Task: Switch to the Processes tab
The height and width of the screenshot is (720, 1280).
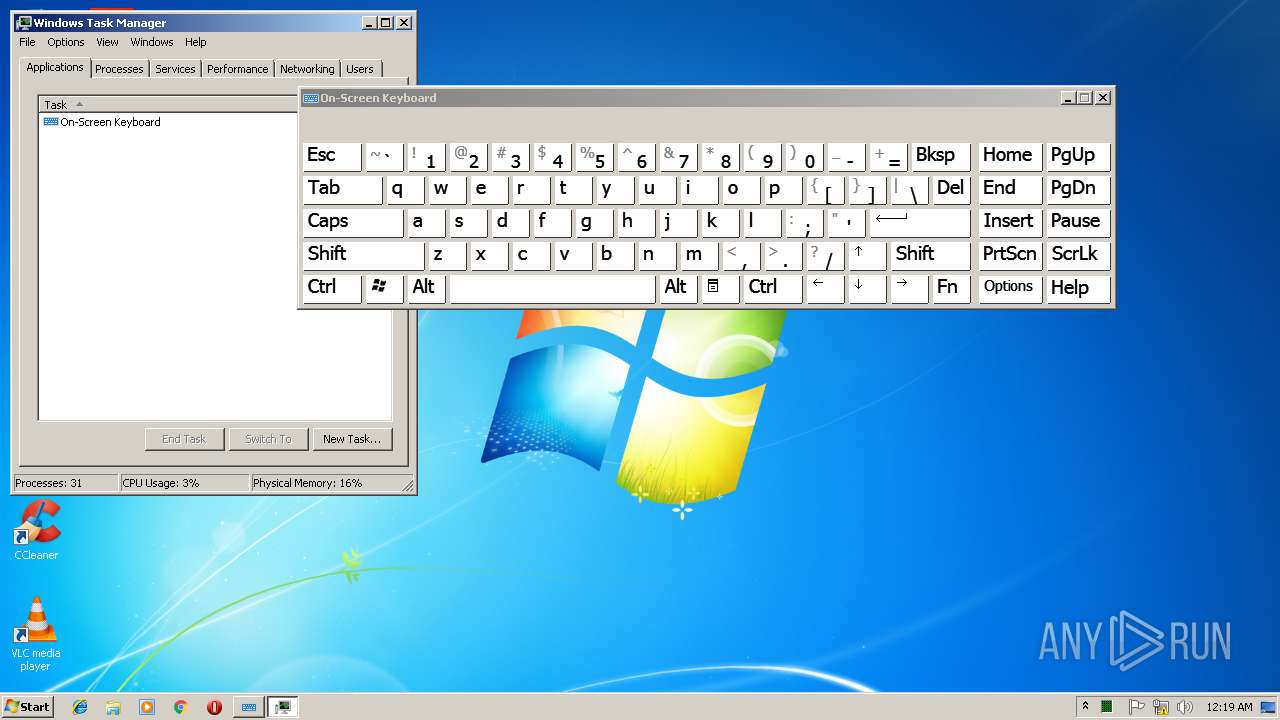Action: pos(119,69)
